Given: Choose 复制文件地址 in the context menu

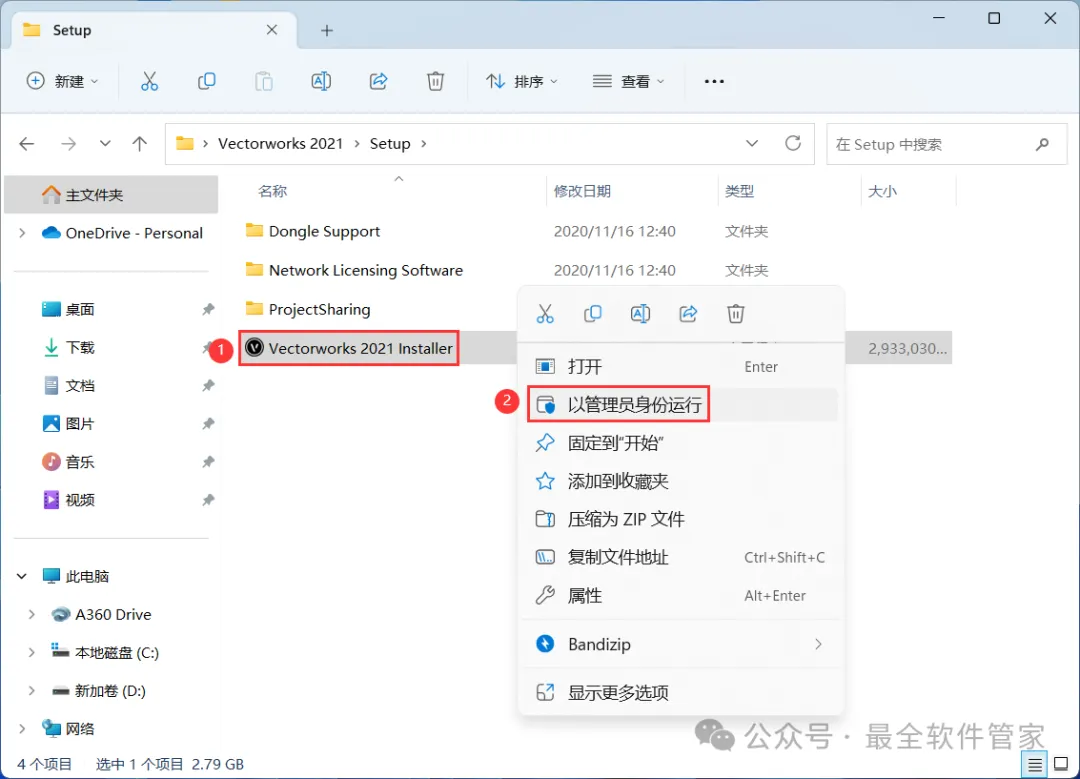Looking at the screenshot, I should (682, 557).
